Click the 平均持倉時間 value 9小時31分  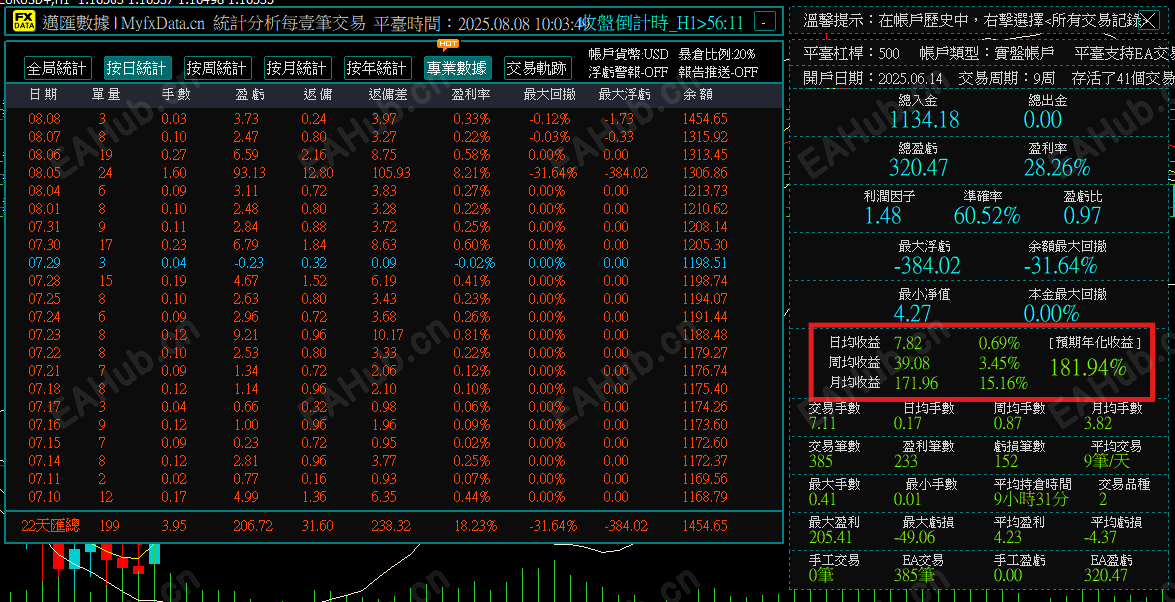(1030, 499)
